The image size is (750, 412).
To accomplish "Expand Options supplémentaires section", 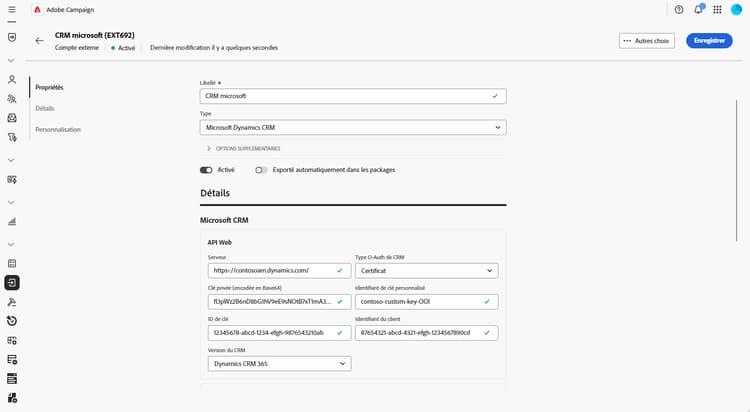I will click(244, 148).
